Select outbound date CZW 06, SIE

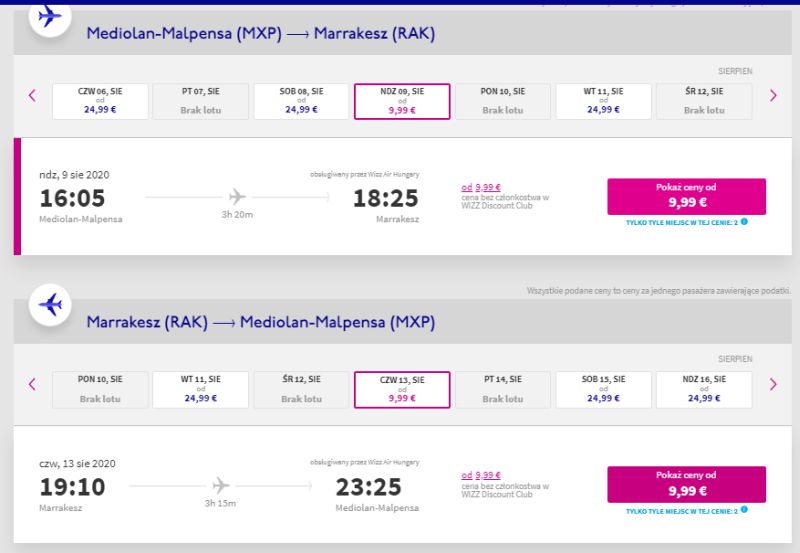[100, 102]
